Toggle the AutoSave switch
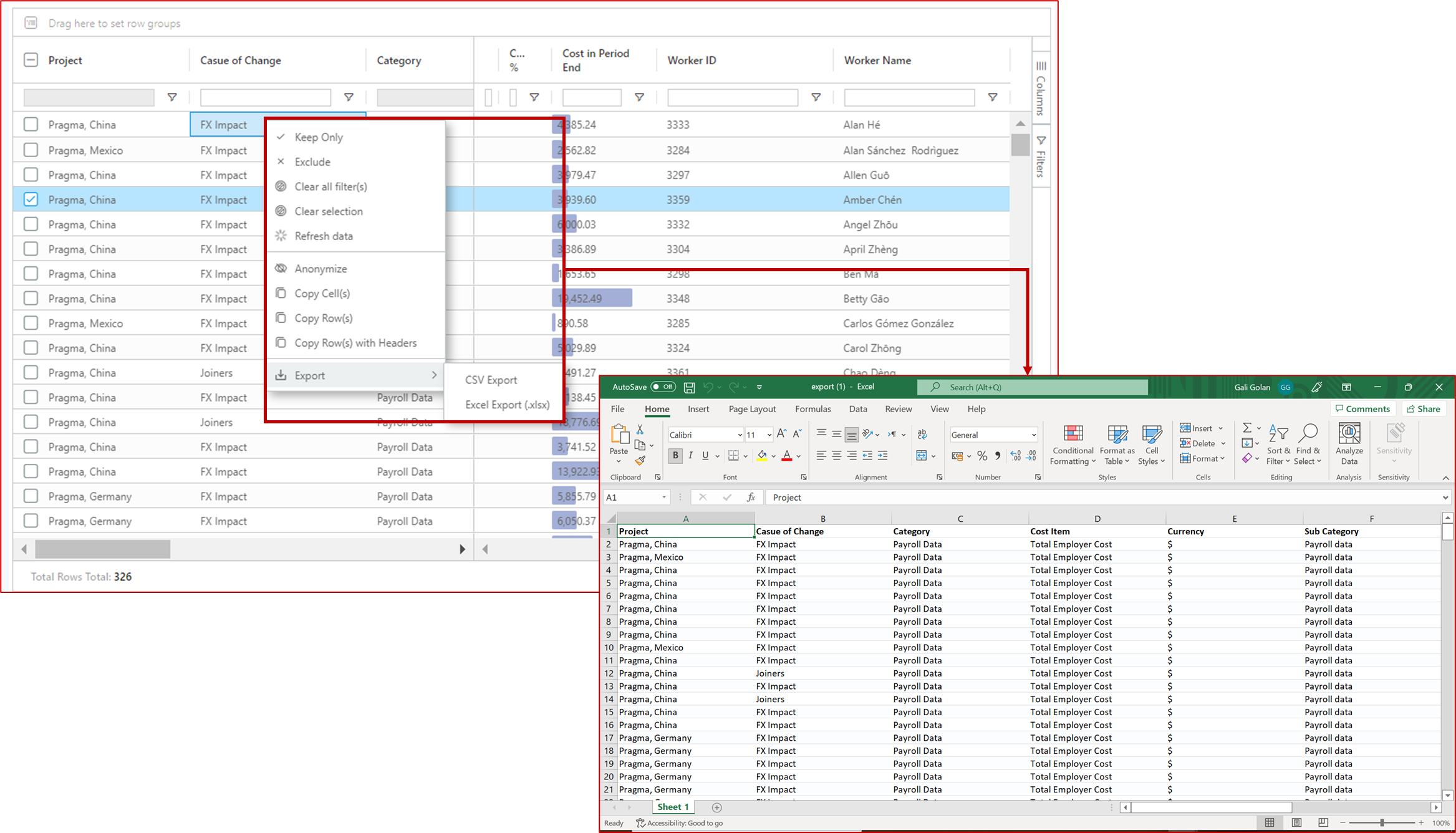The height and width of the screenshot is (833, 1456). [663, 387]
